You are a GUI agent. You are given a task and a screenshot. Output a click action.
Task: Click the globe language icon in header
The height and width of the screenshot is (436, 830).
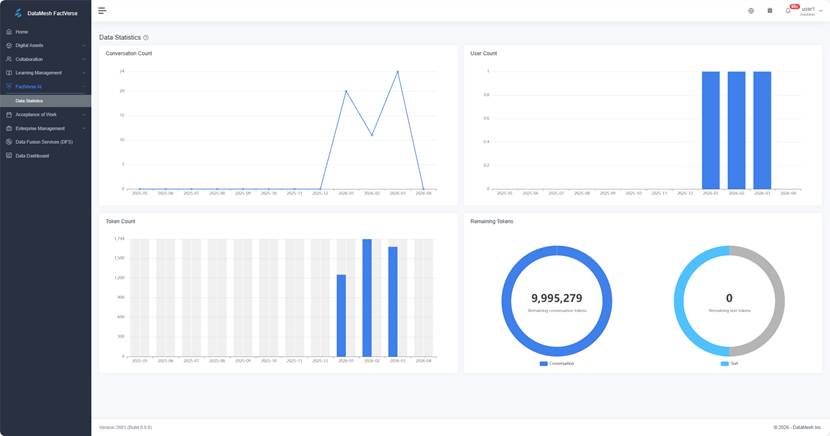751,11
